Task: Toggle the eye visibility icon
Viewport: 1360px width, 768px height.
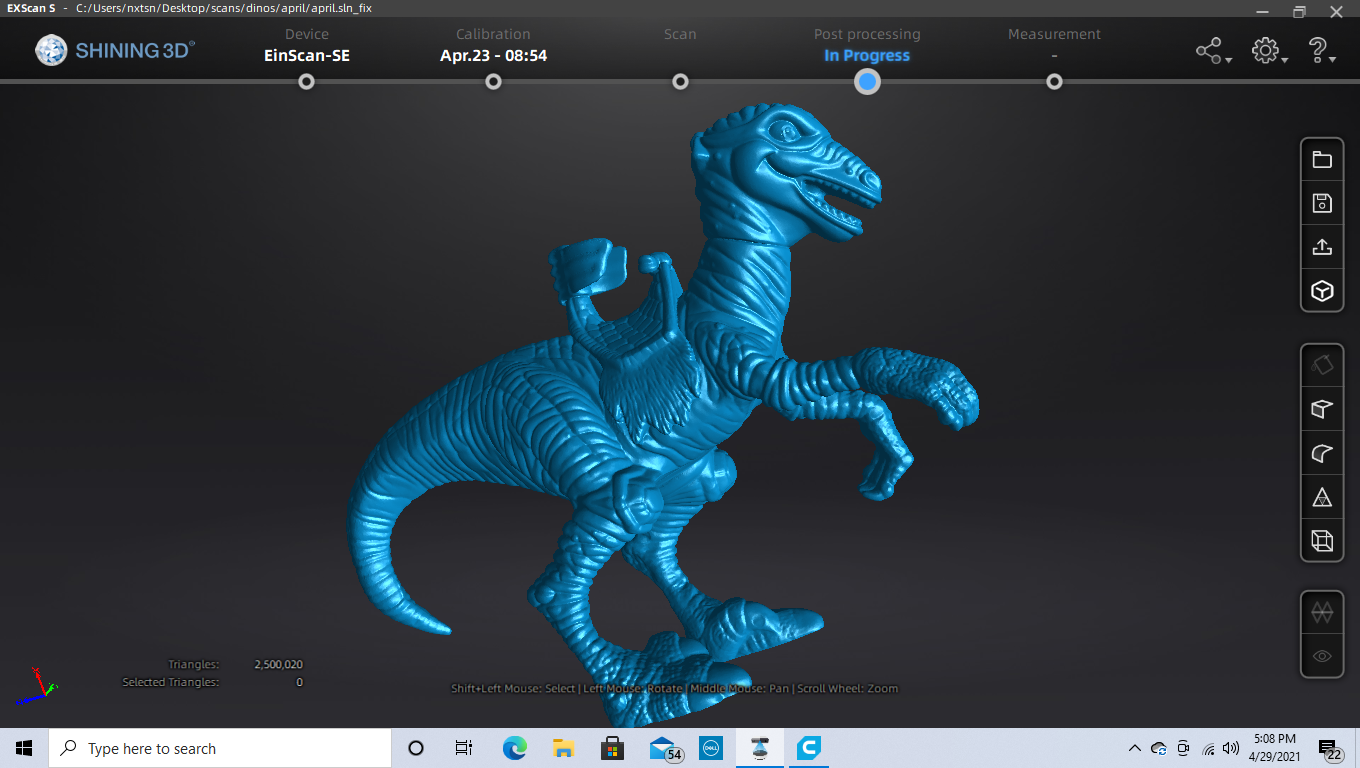Action: [1322, 656]
